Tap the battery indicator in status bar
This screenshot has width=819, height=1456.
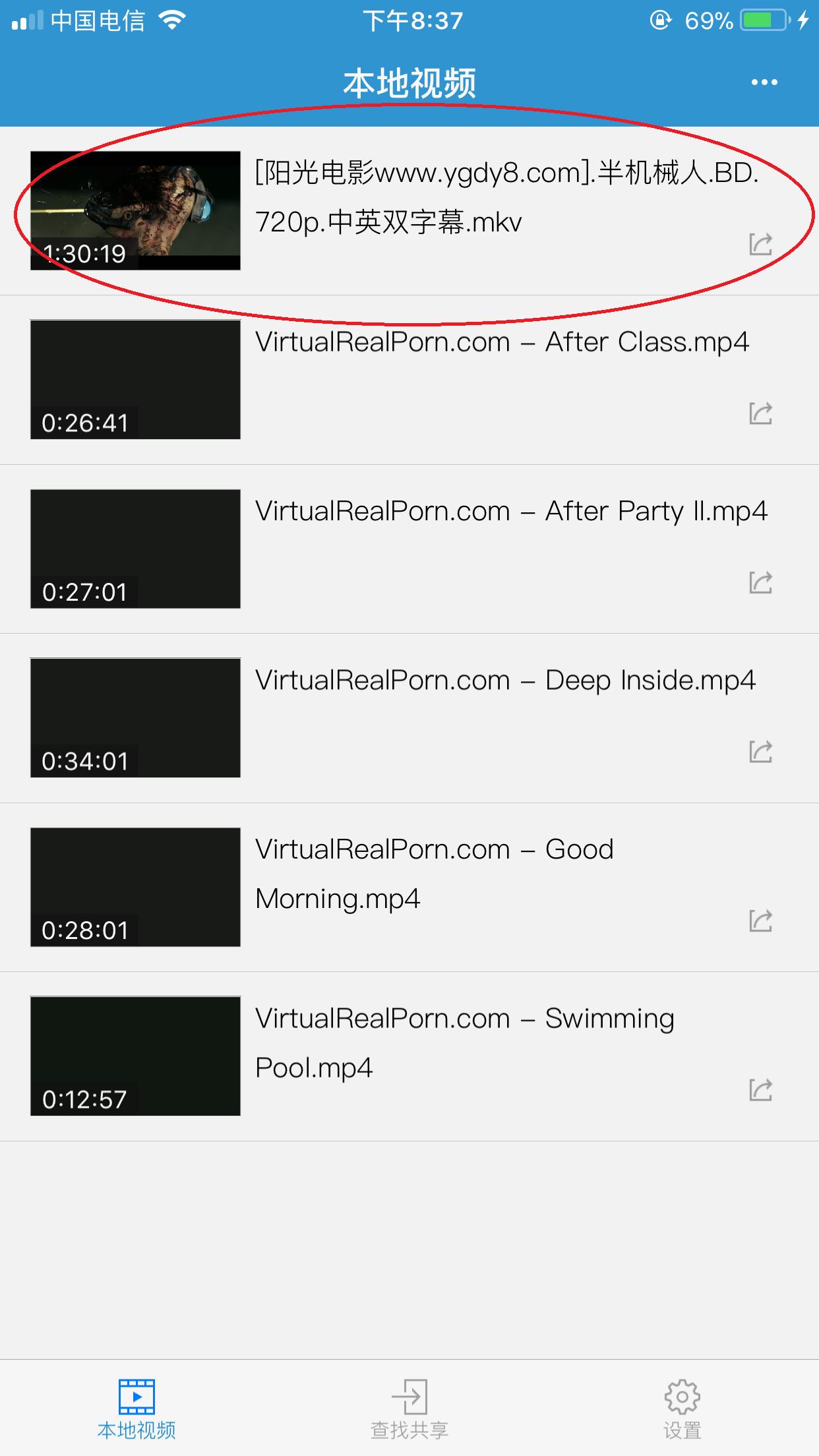pos(765,20)
